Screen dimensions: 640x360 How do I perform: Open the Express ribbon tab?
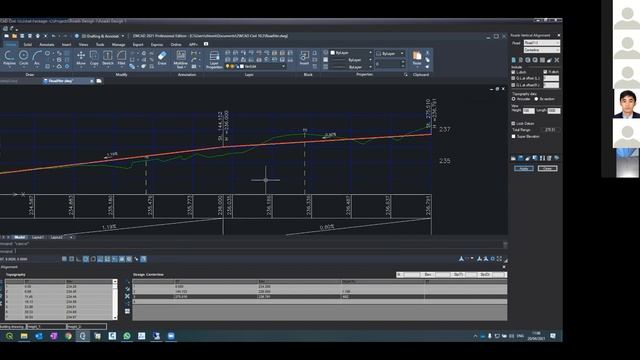[x=157, y=44]
